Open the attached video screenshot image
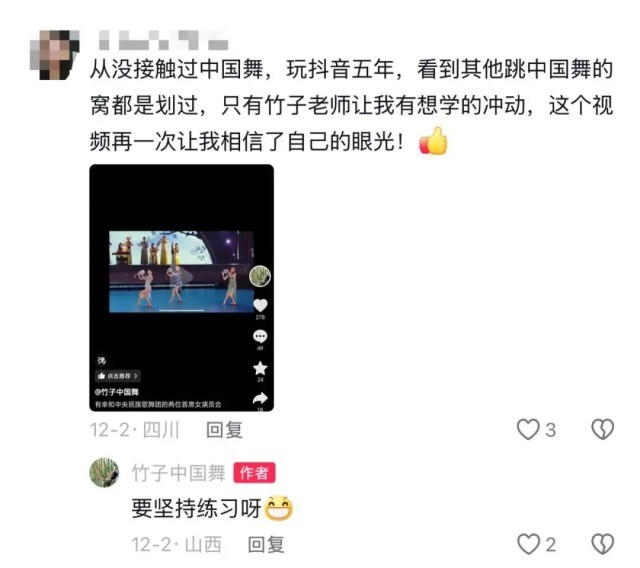The image size is (640, 568). click(182, 288)
